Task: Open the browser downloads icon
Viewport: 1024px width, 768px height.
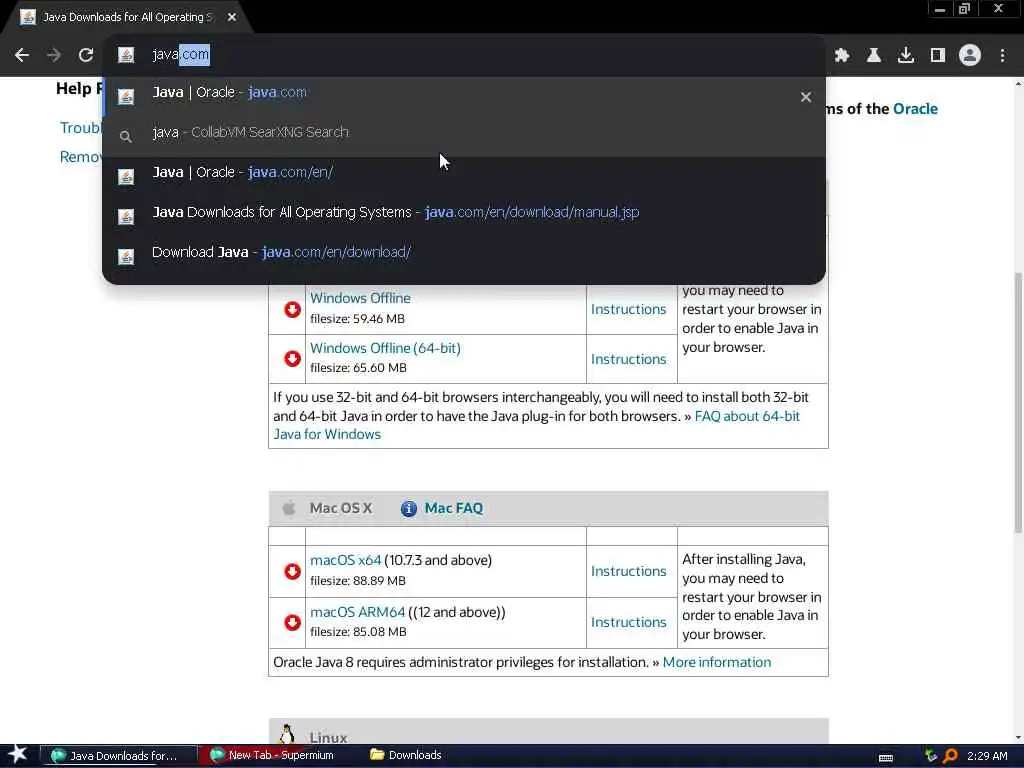Action: 906,56
